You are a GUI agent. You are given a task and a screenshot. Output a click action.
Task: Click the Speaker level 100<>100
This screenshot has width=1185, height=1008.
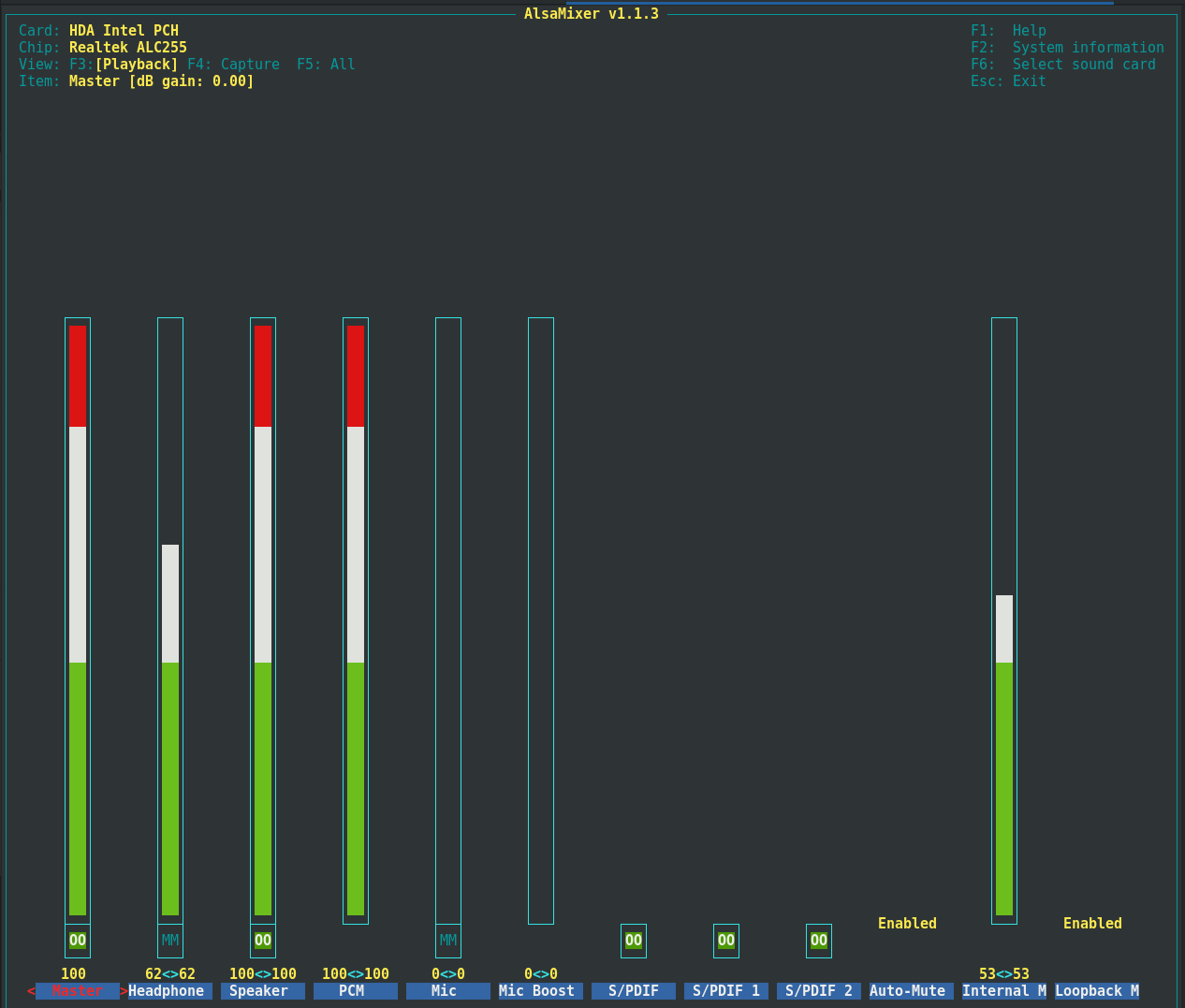pos(263,974)
